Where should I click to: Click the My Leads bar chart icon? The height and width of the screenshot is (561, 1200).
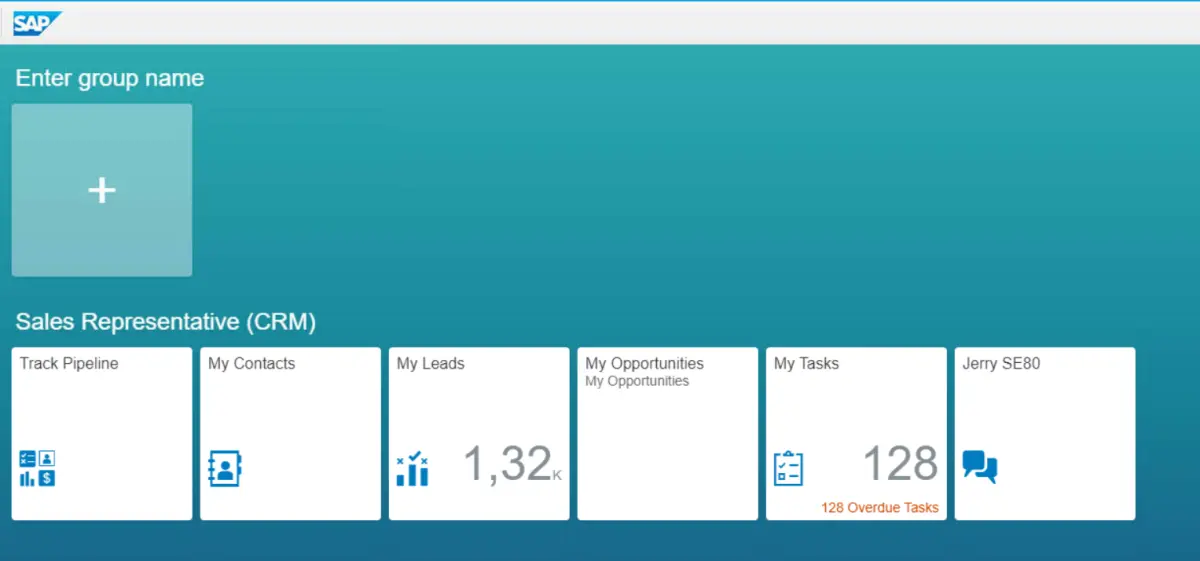click(412, 468)
